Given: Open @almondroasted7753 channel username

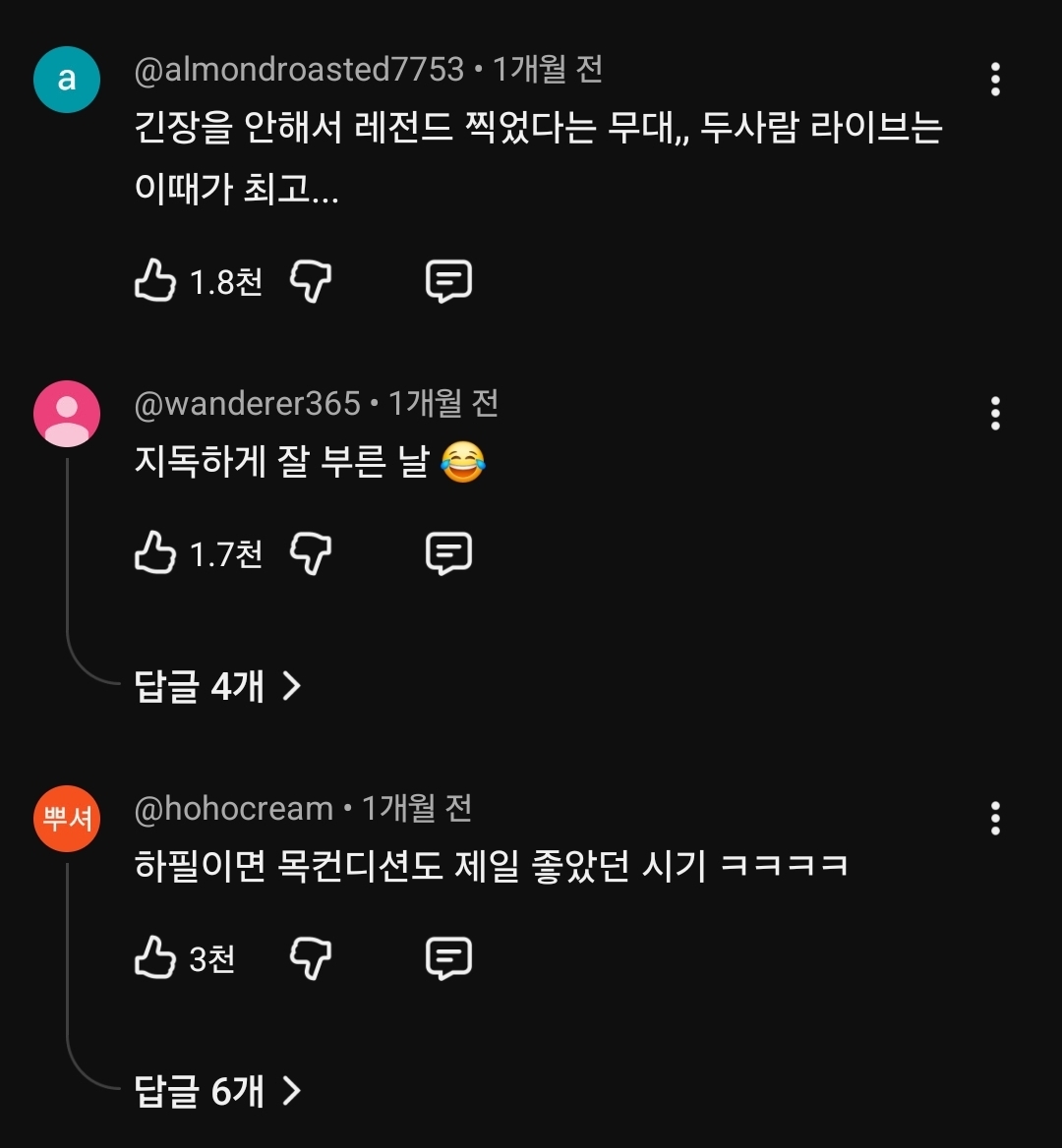Looking at the screenshot, I should tap(299, 71).
